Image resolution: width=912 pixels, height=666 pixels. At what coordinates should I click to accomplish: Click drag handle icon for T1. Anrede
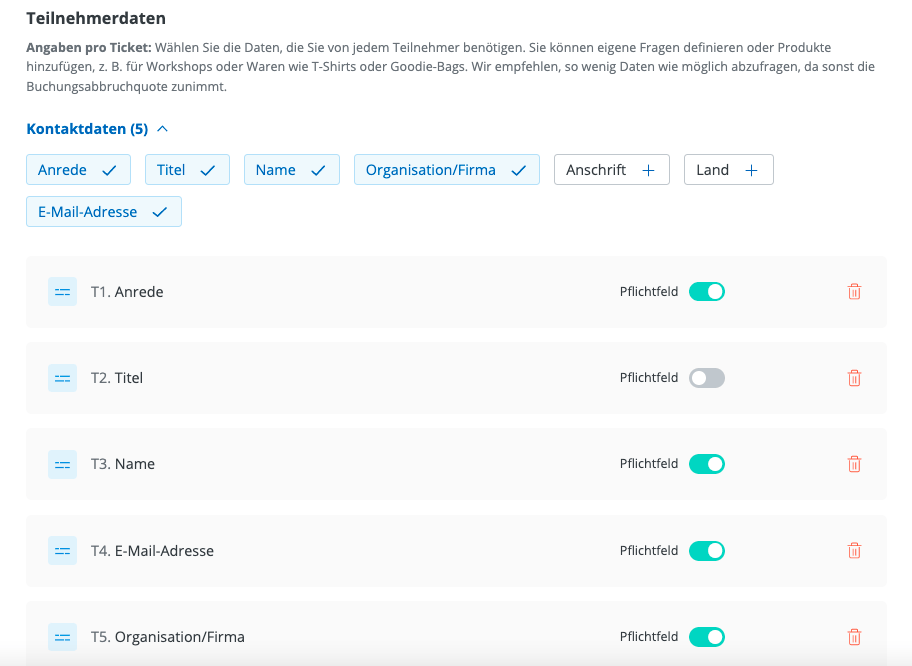62,292
